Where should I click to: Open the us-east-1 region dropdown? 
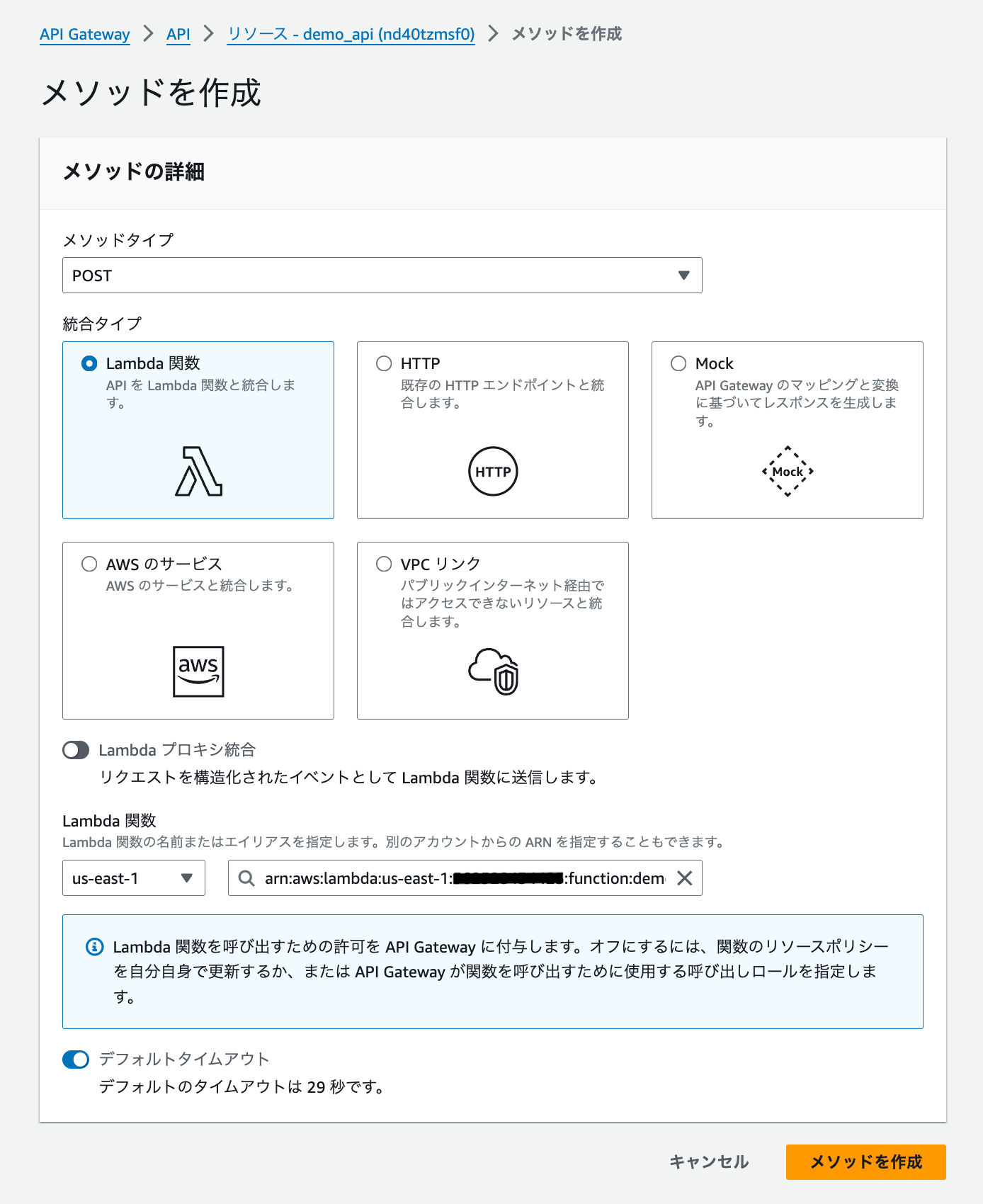[x=134, y=878]
